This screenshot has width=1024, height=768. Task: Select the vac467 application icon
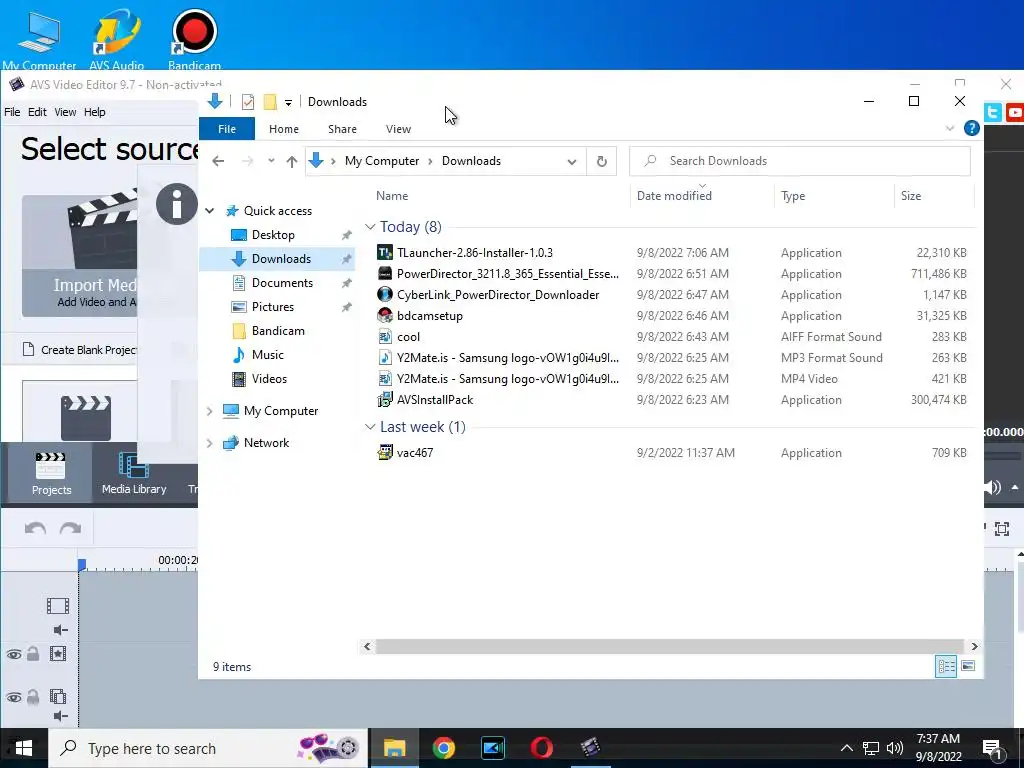tap(385, 452)
